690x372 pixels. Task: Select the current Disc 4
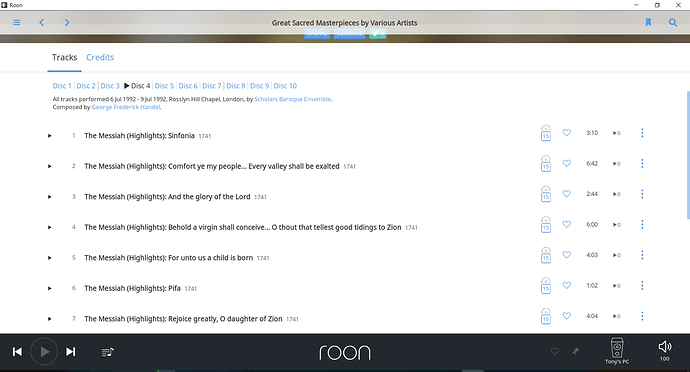coord(137,86)
